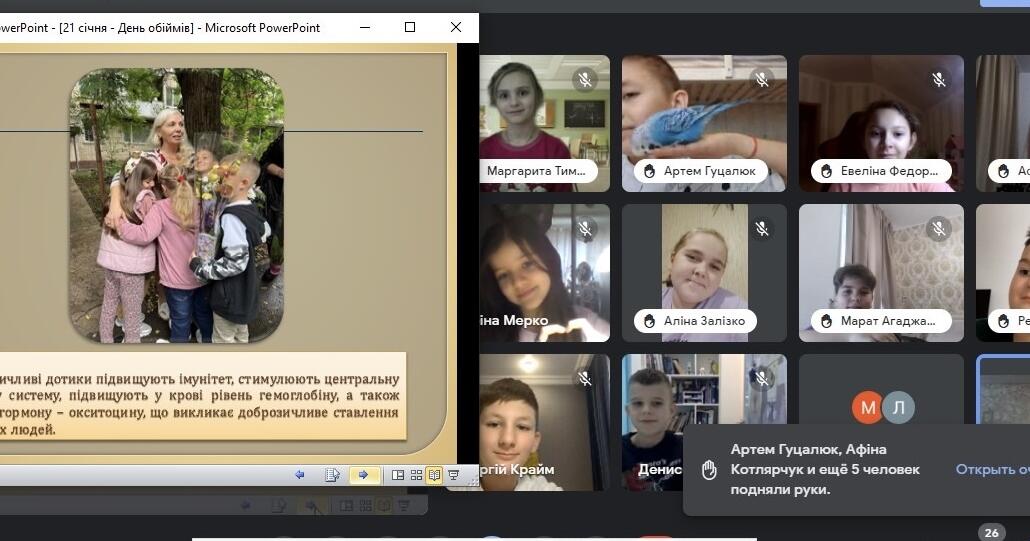Click hand icon in raised hands notification

[709, 469]
